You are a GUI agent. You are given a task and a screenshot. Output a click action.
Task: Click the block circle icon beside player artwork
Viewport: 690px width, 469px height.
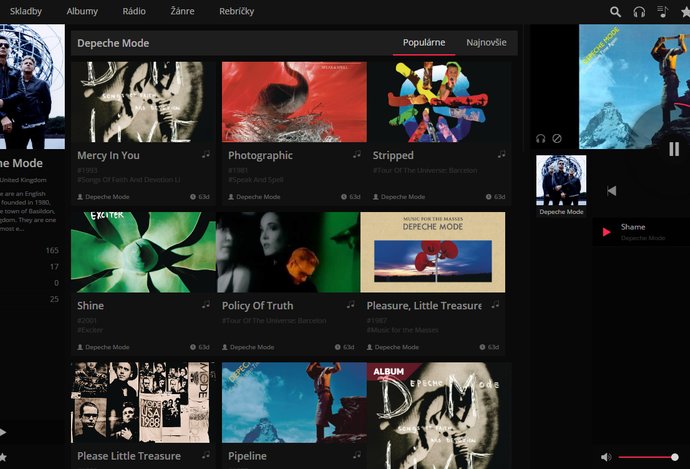click(557, 139)
